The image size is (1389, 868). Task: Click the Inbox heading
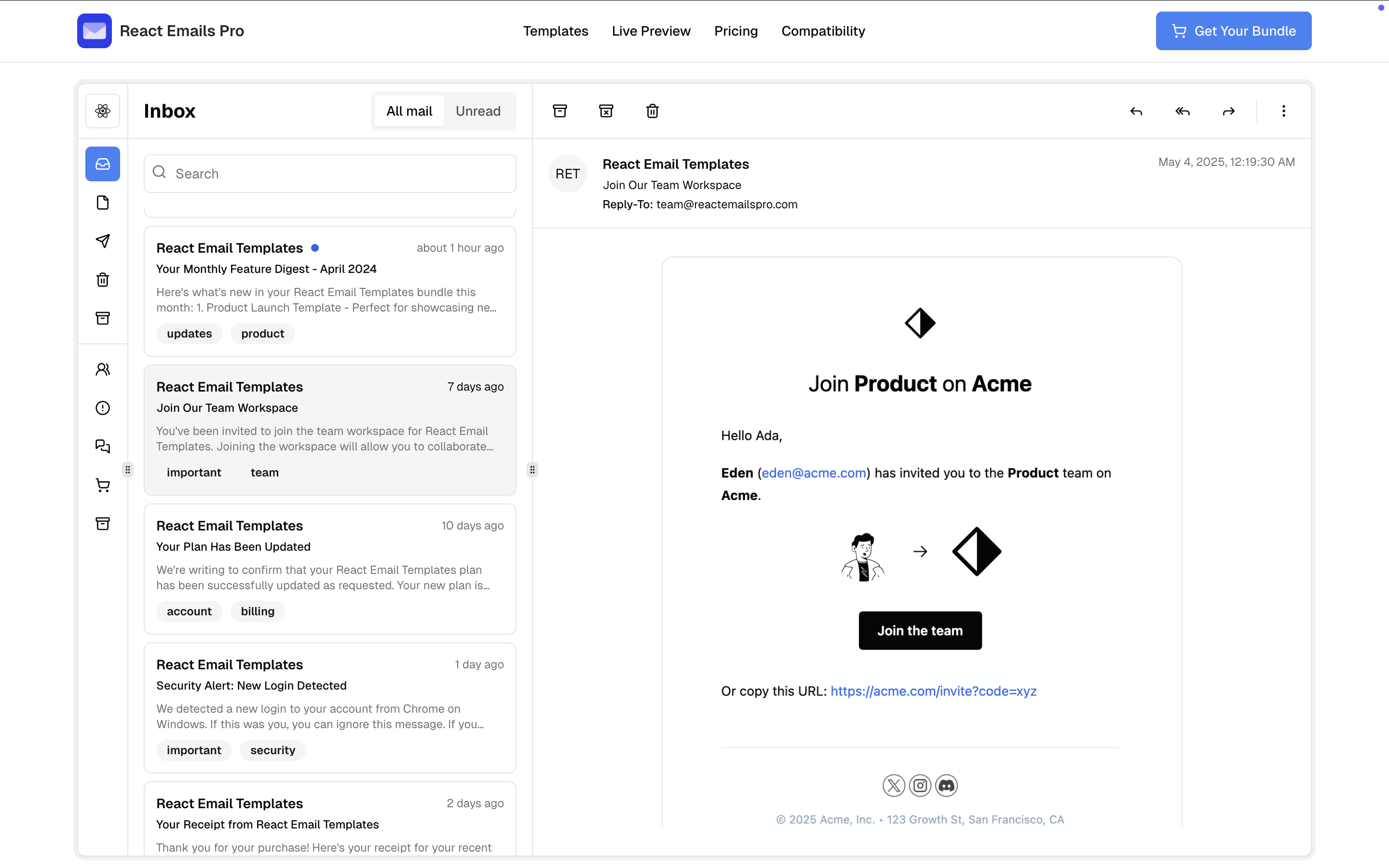pyautogui.click(x=170, y=111)
